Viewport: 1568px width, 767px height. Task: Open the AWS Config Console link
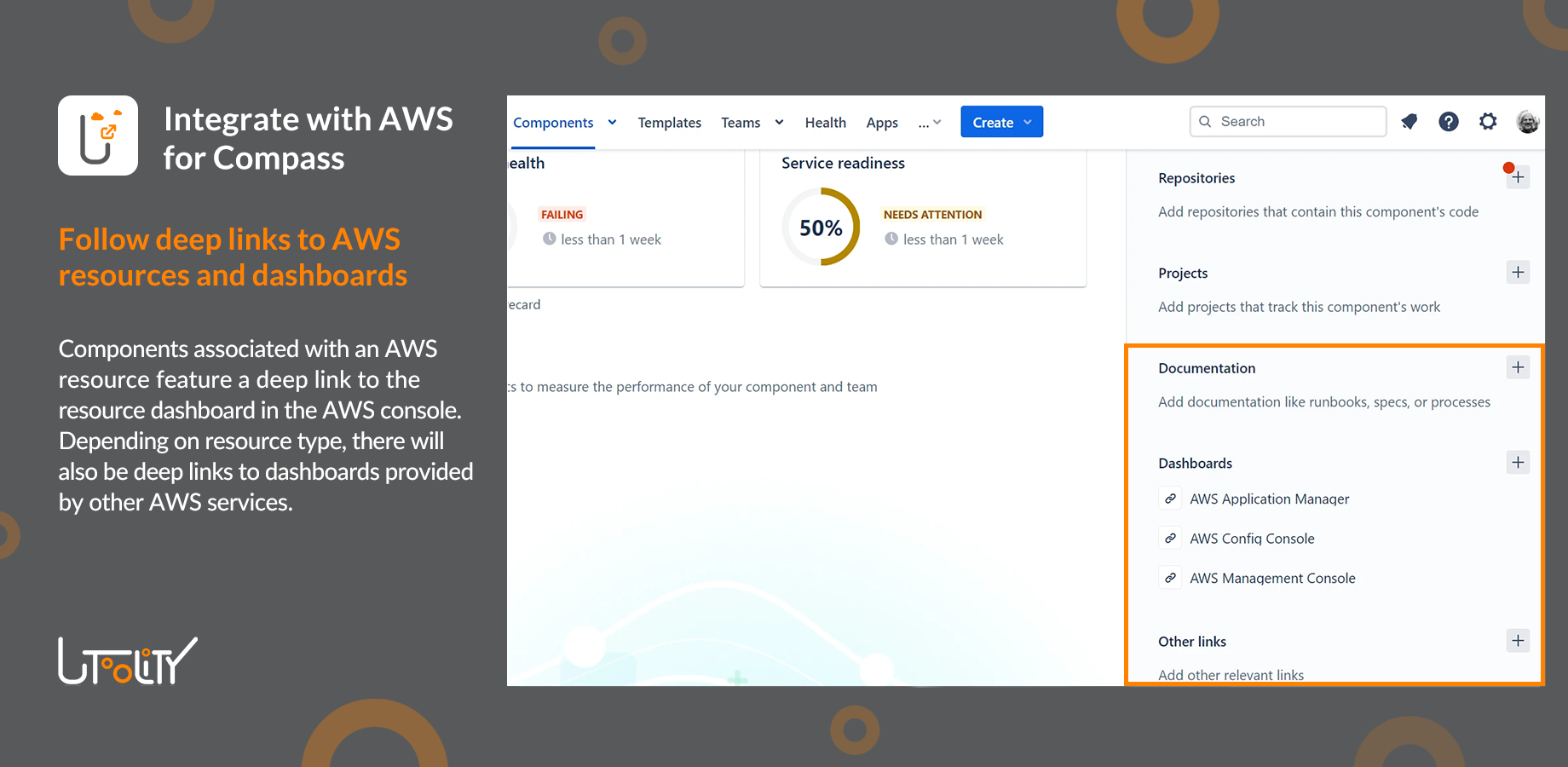point(1252,539)
